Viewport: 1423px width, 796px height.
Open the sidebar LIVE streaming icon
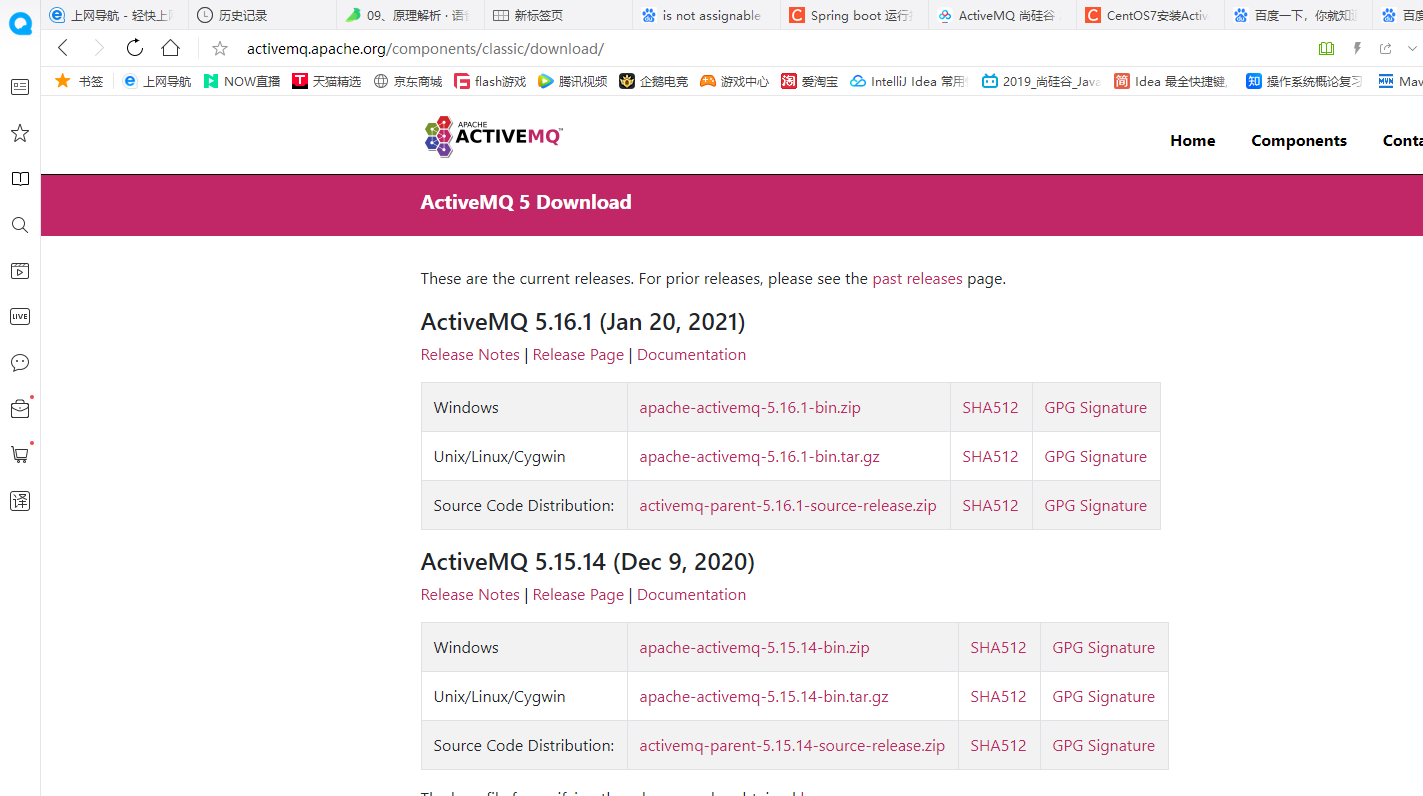point(19,317)
